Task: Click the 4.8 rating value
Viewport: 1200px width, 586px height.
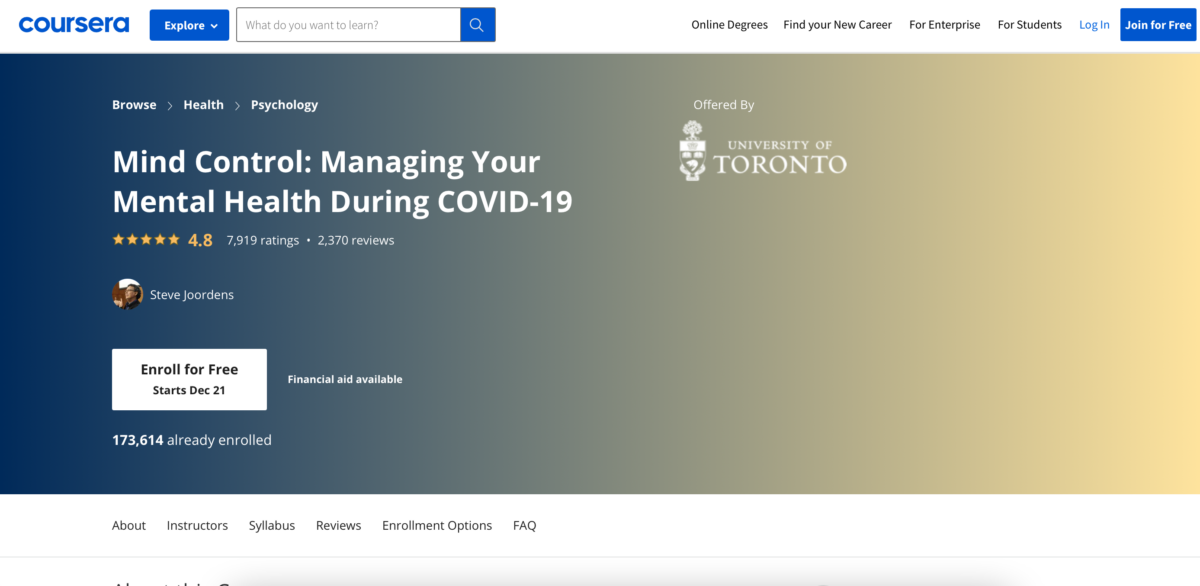Action: [x=200, y=240]
